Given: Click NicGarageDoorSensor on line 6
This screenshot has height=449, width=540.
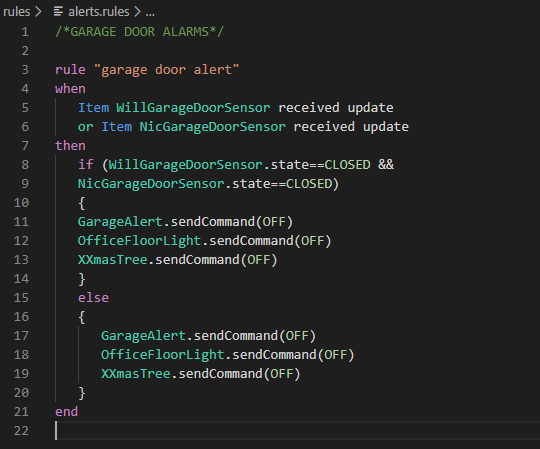Looking at the screenshot, I should 212,127.
